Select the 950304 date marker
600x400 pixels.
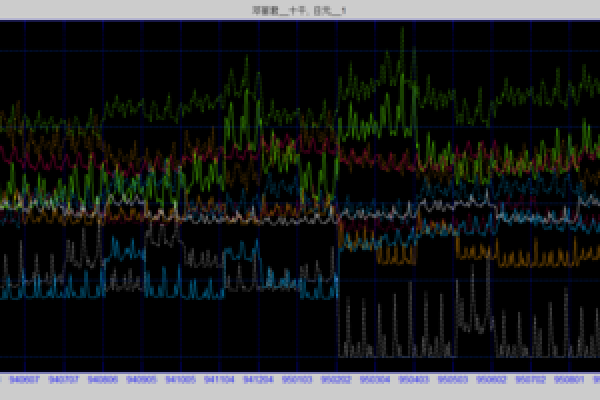(374, 380)
